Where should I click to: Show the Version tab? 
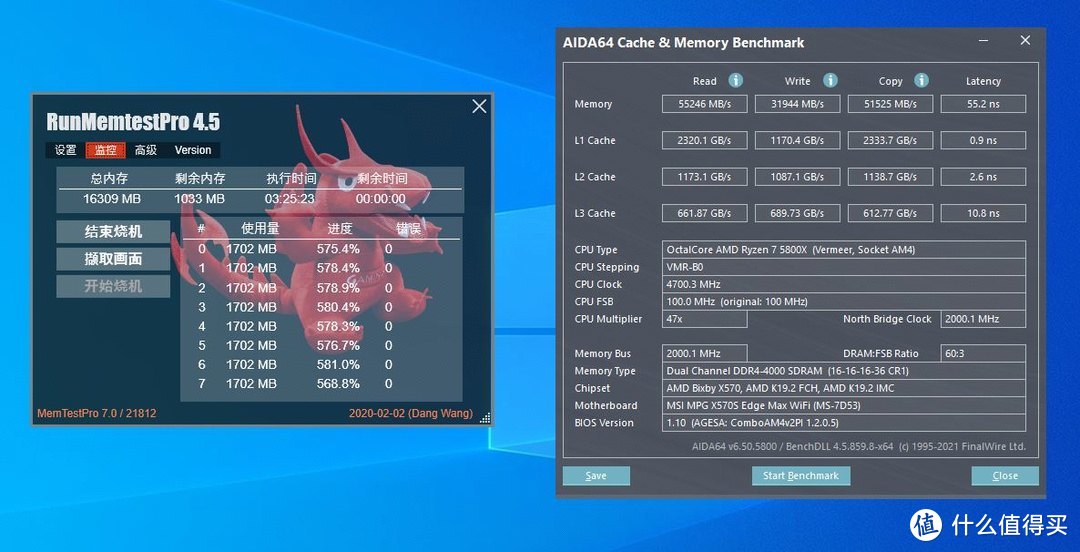point(193,150)
